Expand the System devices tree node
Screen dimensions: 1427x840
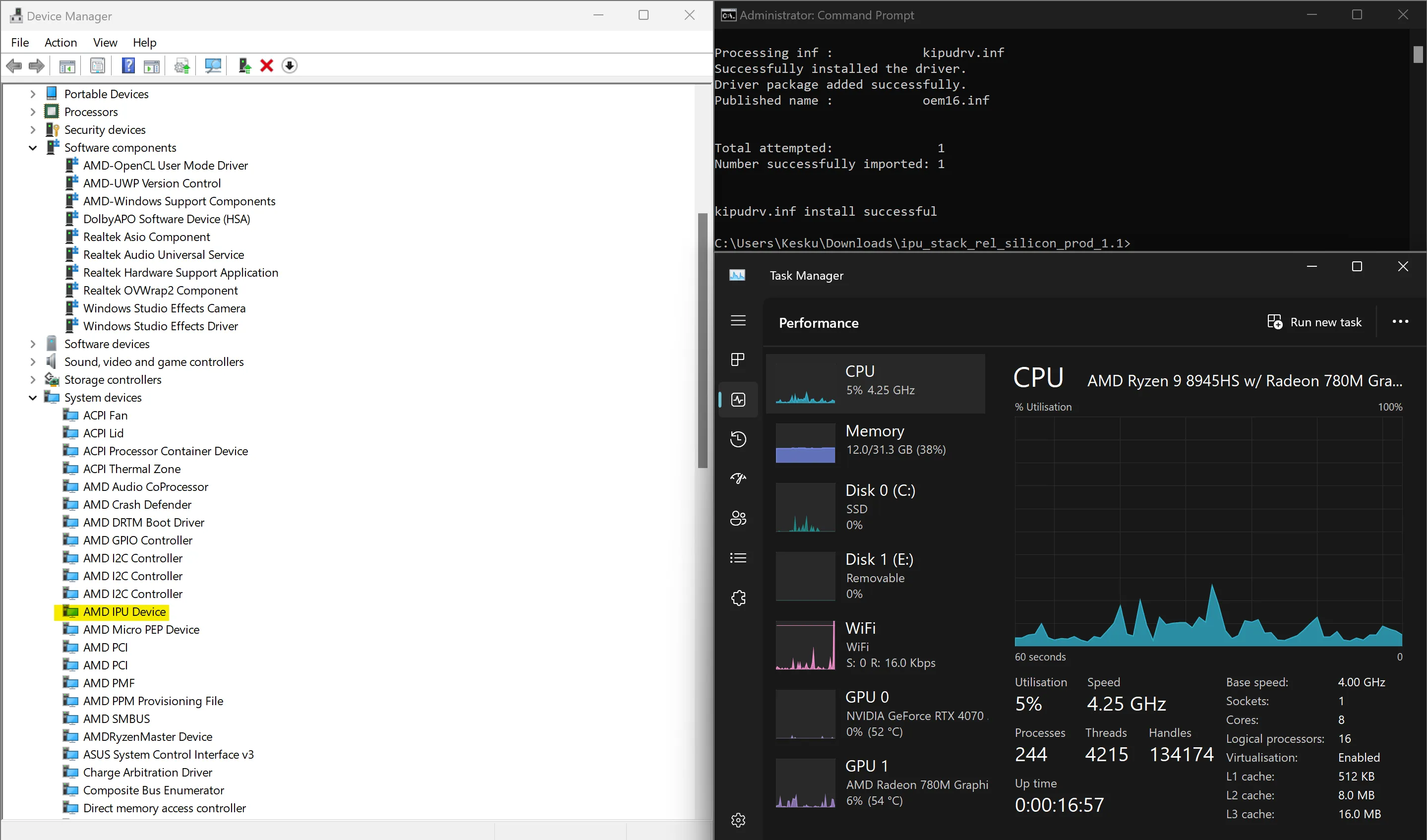point(32,397)
